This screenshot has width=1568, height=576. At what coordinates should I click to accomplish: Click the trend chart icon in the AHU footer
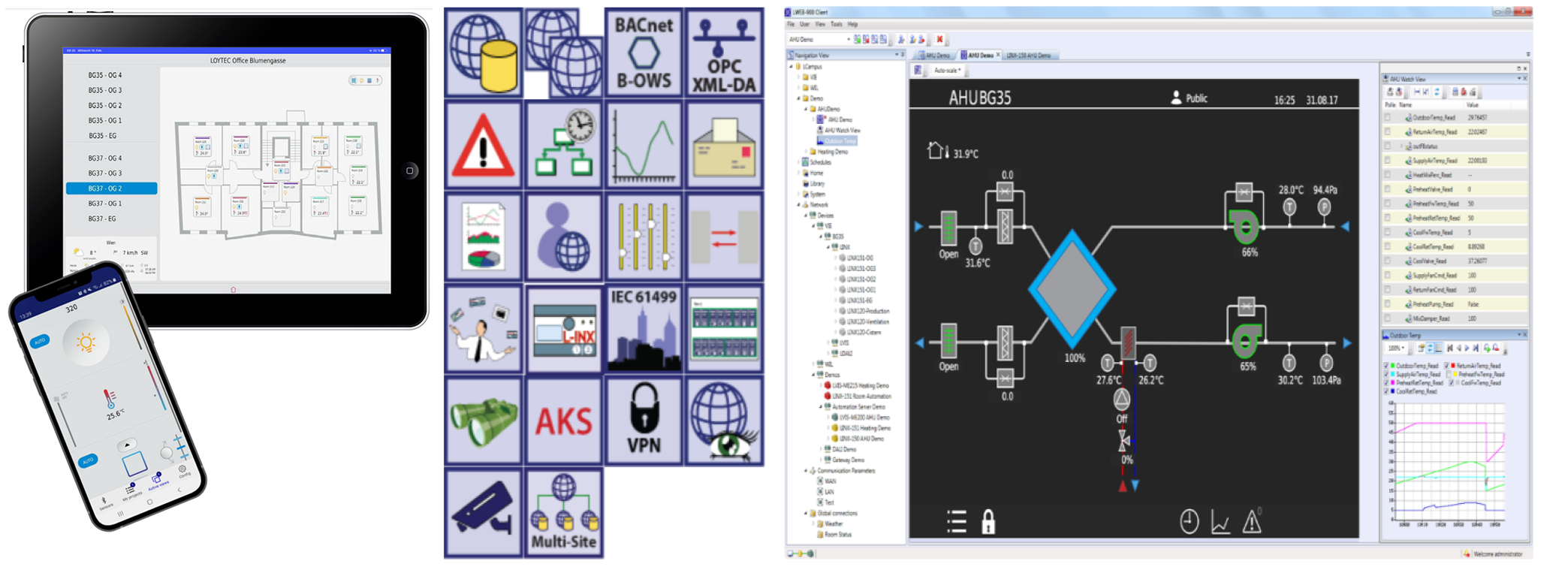pyautogui.click(x=1220, y=522)
